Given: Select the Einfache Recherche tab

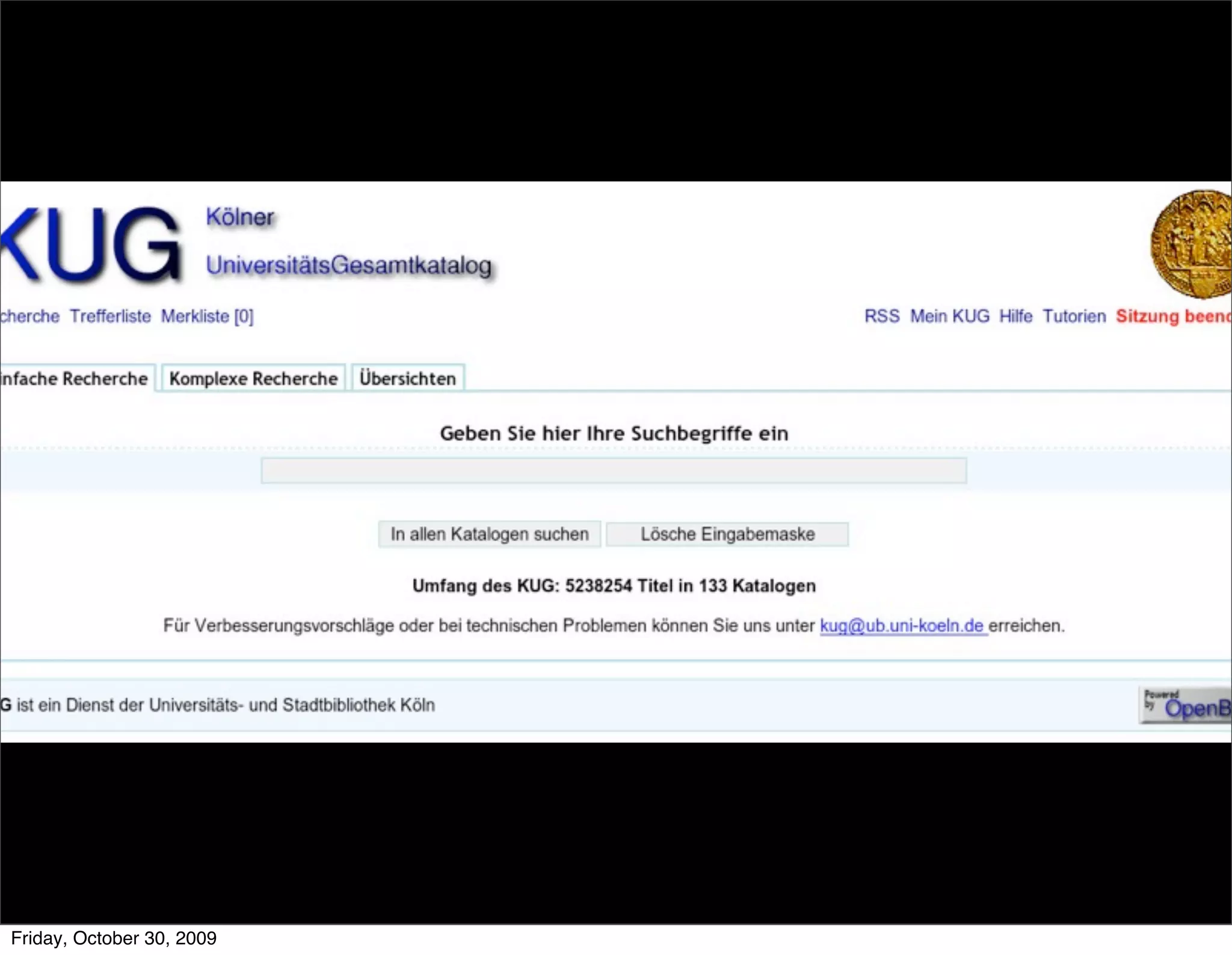Looking at the screenshot, I should point(74,379).
